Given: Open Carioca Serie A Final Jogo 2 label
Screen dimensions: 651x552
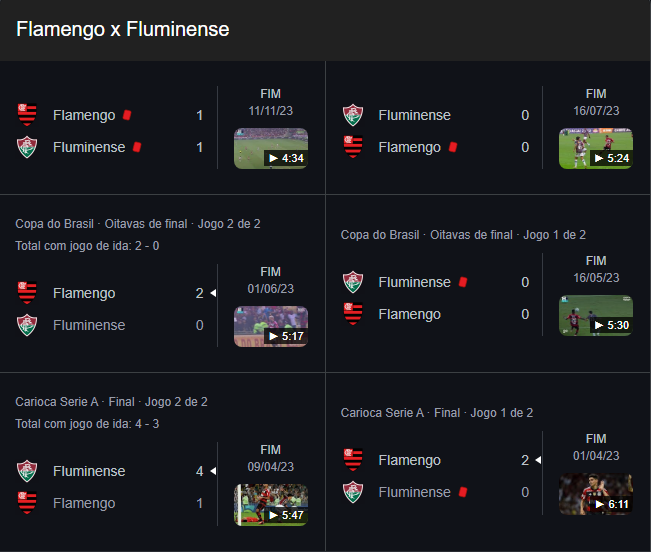Looking at the screenshot, I should [x=111, y=402].
